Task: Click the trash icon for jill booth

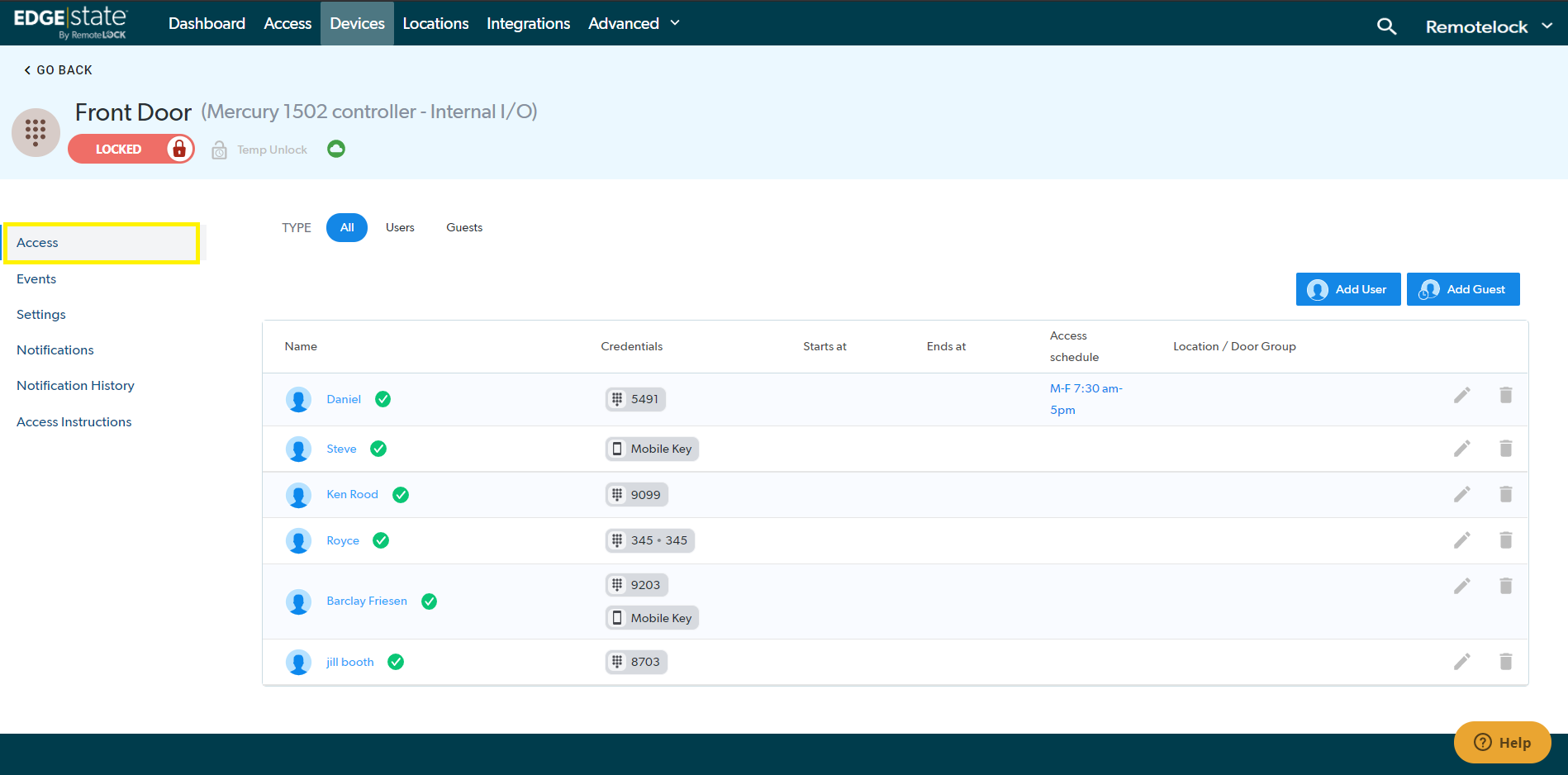Action: click(1505, 662)
